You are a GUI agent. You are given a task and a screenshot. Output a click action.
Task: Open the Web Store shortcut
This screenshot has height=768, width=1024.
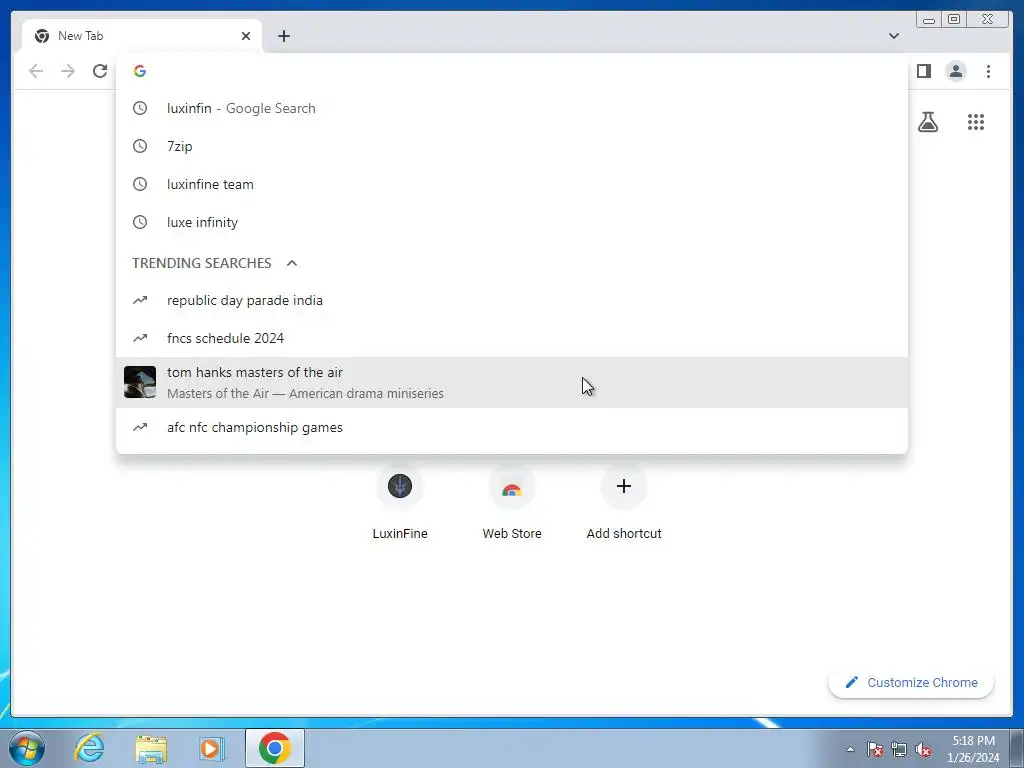[511, 503]
